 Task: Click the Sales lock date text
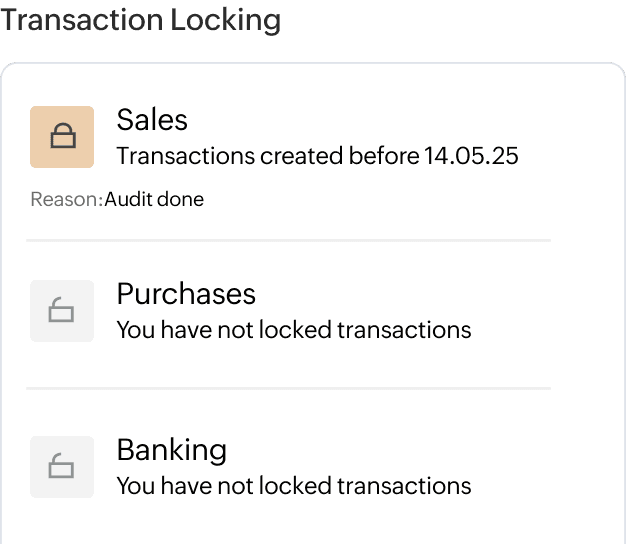[317, 156]
